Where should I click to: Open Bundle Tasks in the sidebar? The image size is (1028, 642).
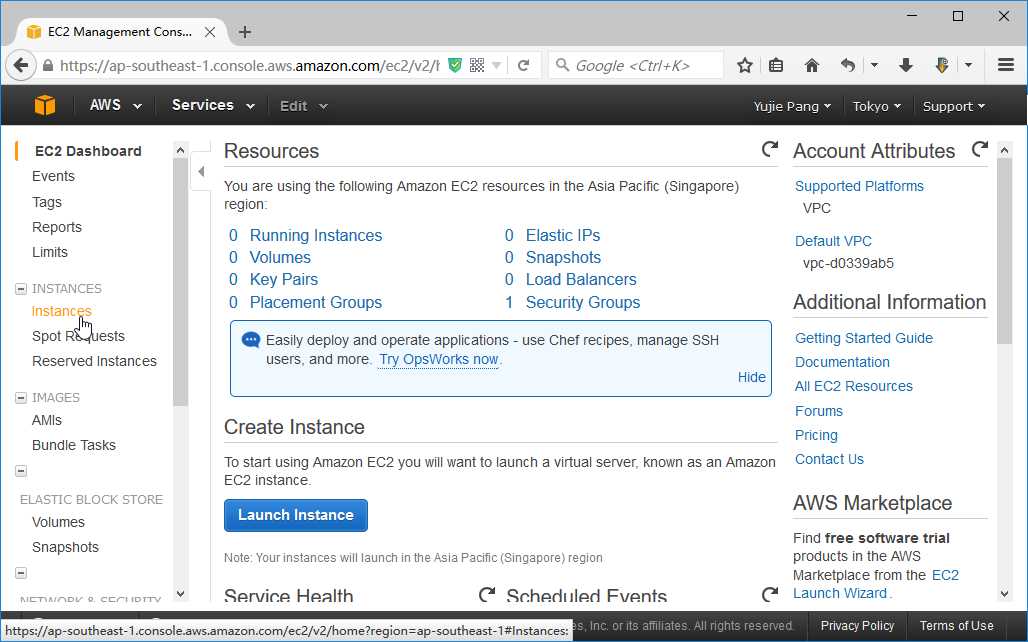(x=73, y=445)
